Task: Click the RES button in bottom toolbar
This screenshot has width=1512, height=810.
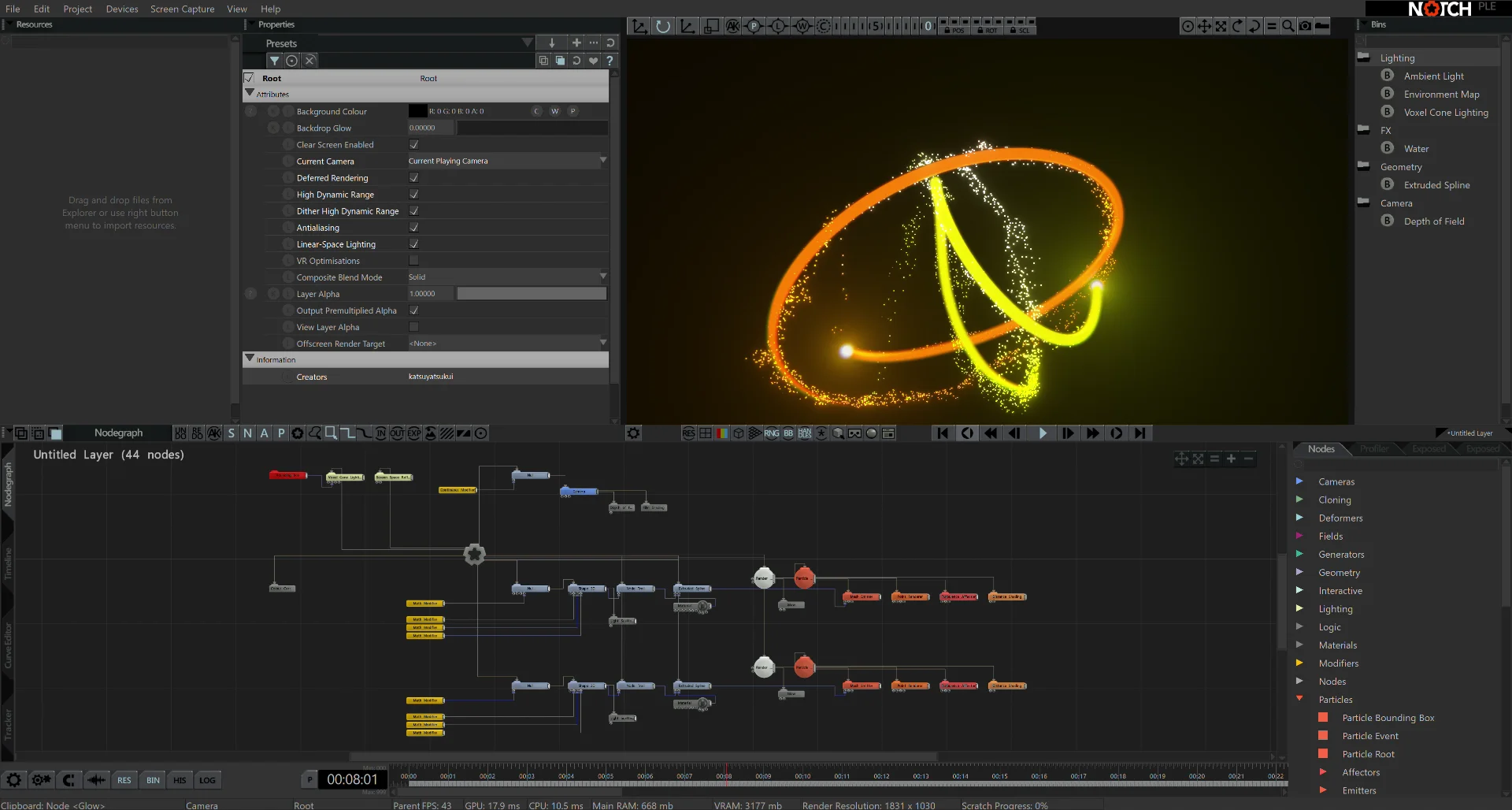Action: click(x=124, y=780)
